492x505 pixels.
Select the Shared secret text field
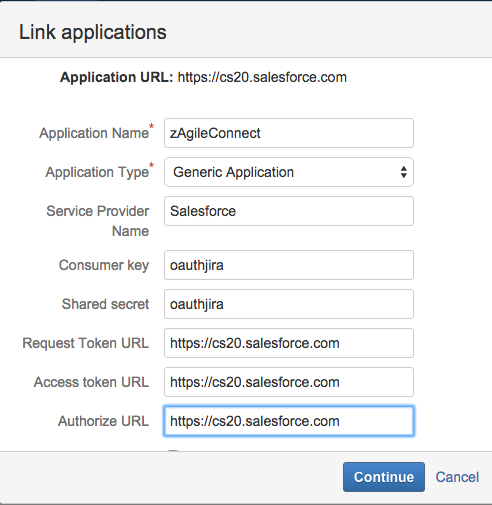289,304
